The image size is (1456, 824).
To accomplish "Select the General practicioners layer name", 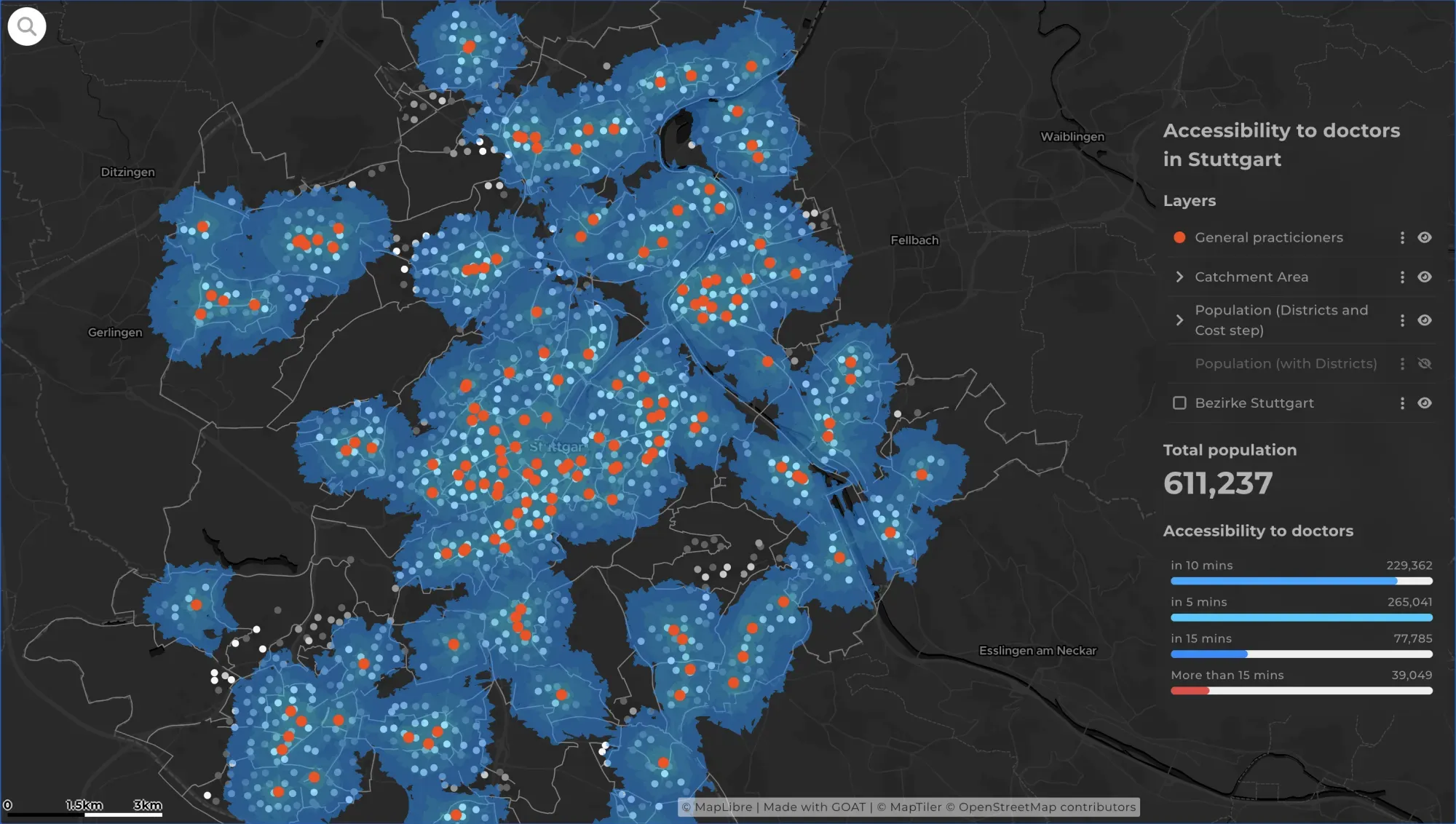I will coord(1269,237).
